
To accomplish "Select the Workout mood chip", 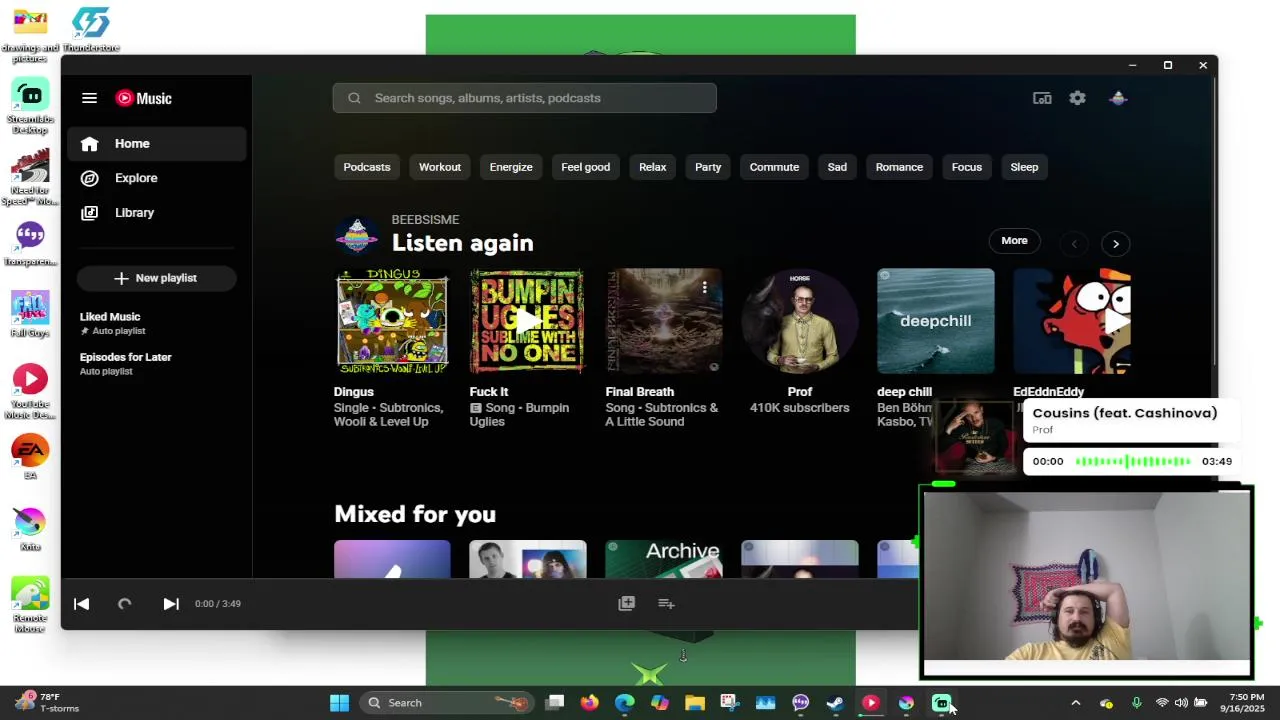I will coord(440,167).
